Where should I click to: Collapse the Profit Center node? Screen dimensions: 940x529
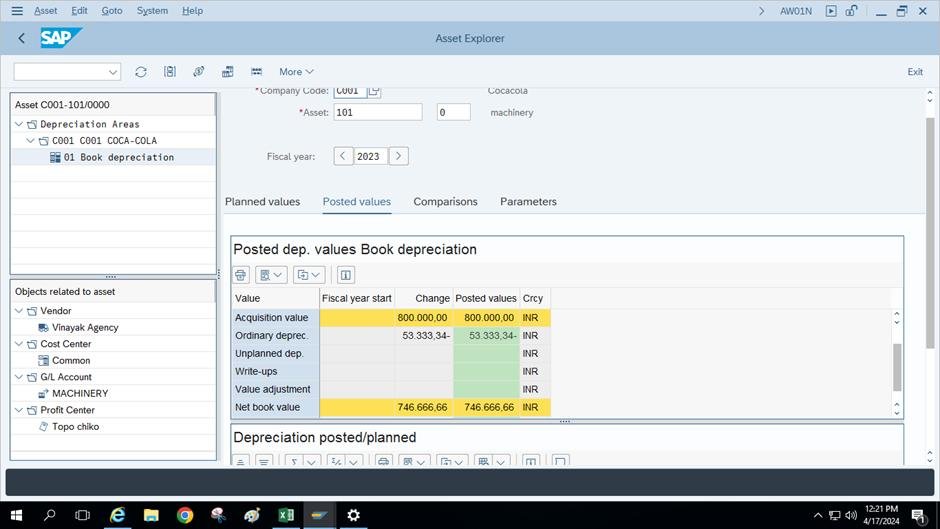[19, 410]
